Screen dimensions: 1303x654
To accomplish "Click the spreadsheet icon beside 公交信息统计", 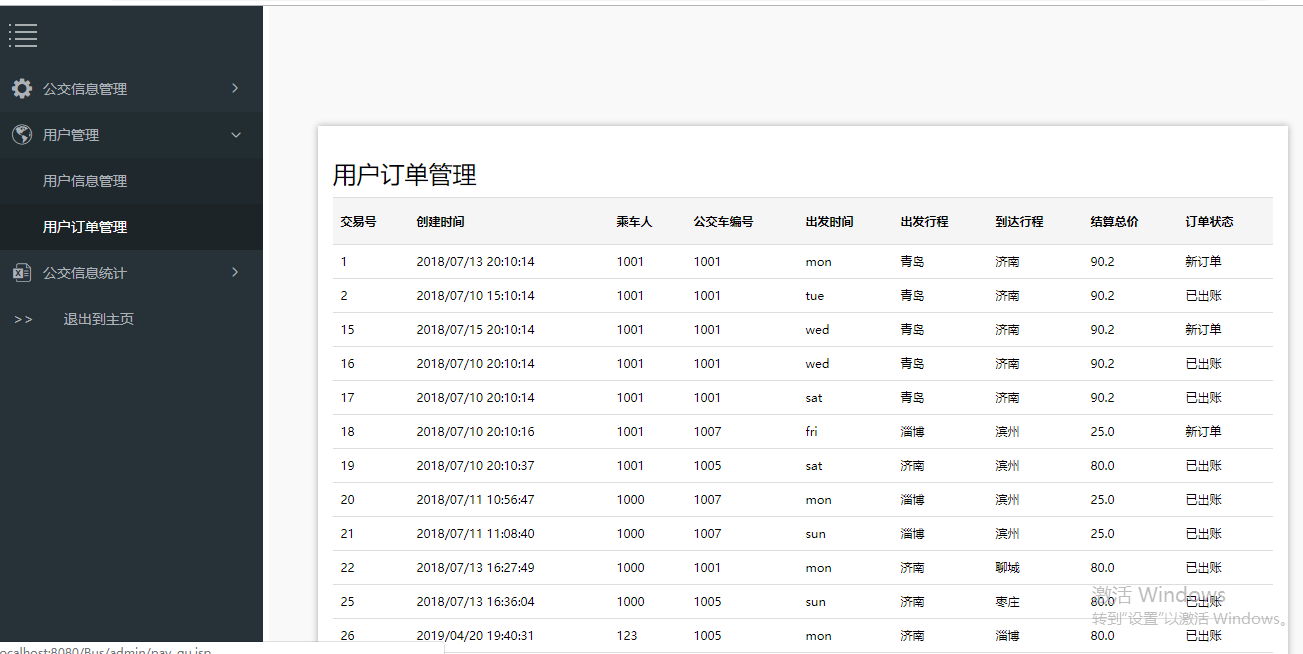I will (22, 273).
